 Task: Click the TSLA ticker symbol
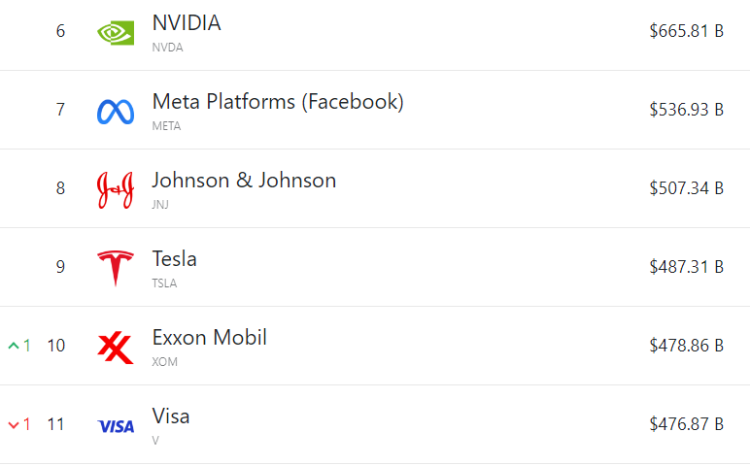click(164, 283)
